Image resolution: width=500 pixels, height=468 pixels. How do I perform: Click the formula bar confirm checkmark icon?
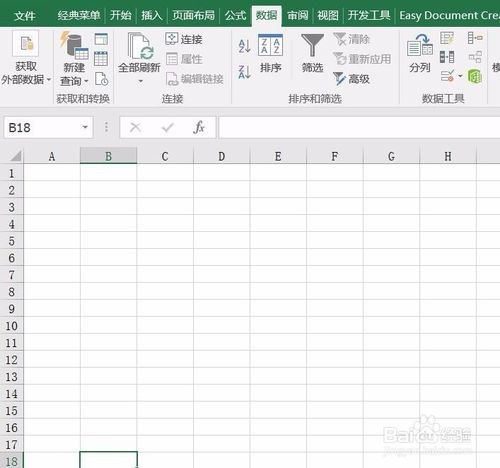[x=167, y=127]
